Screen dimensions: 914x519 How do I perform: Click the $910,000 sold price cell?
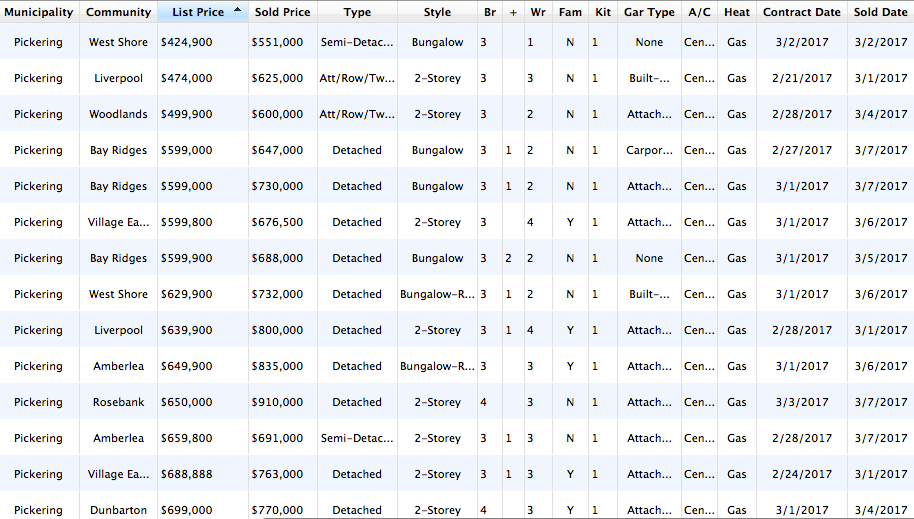pyautogui.click(x=277, y=403)
